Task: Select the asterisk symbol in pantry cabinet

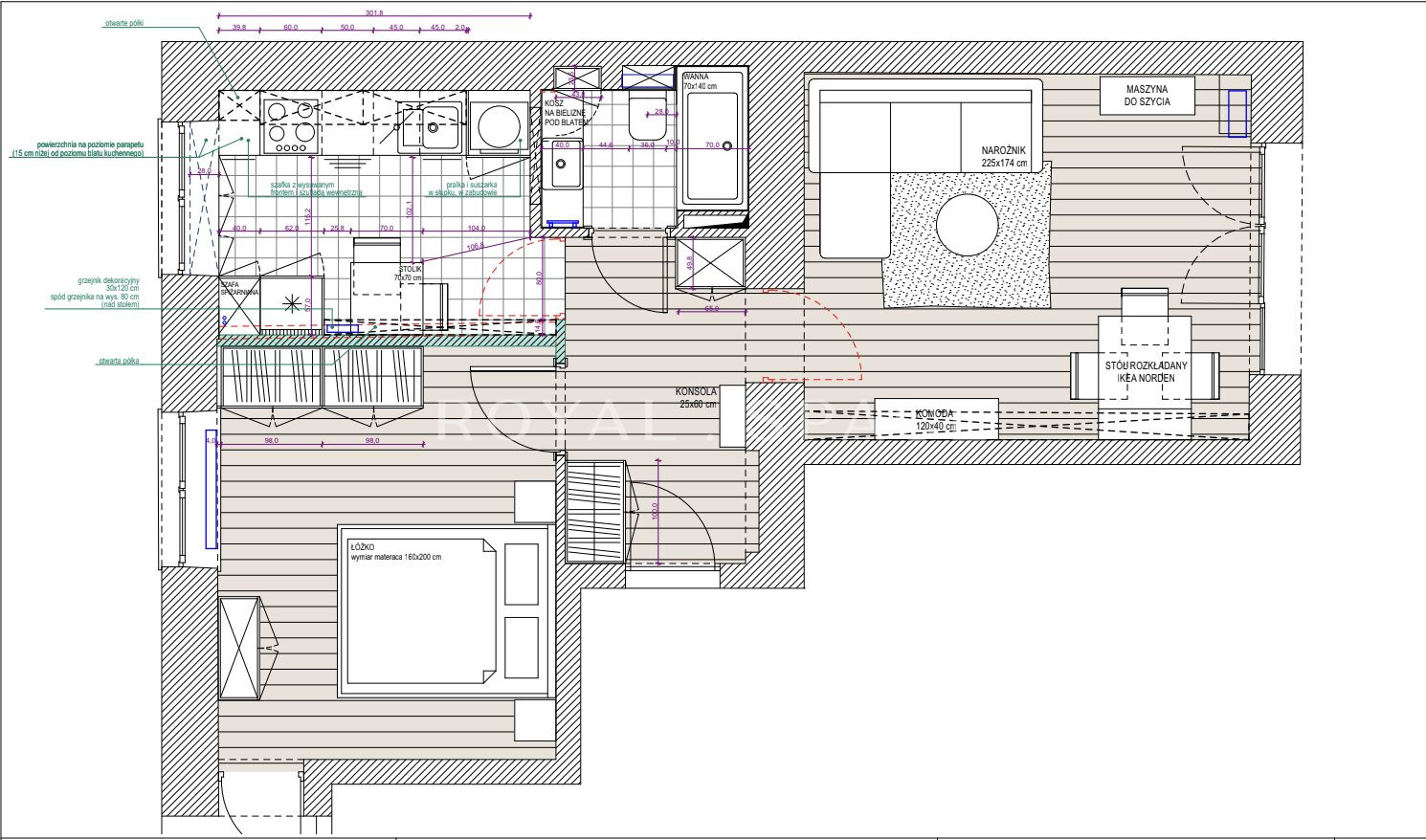Action: [x=291, y=304]
